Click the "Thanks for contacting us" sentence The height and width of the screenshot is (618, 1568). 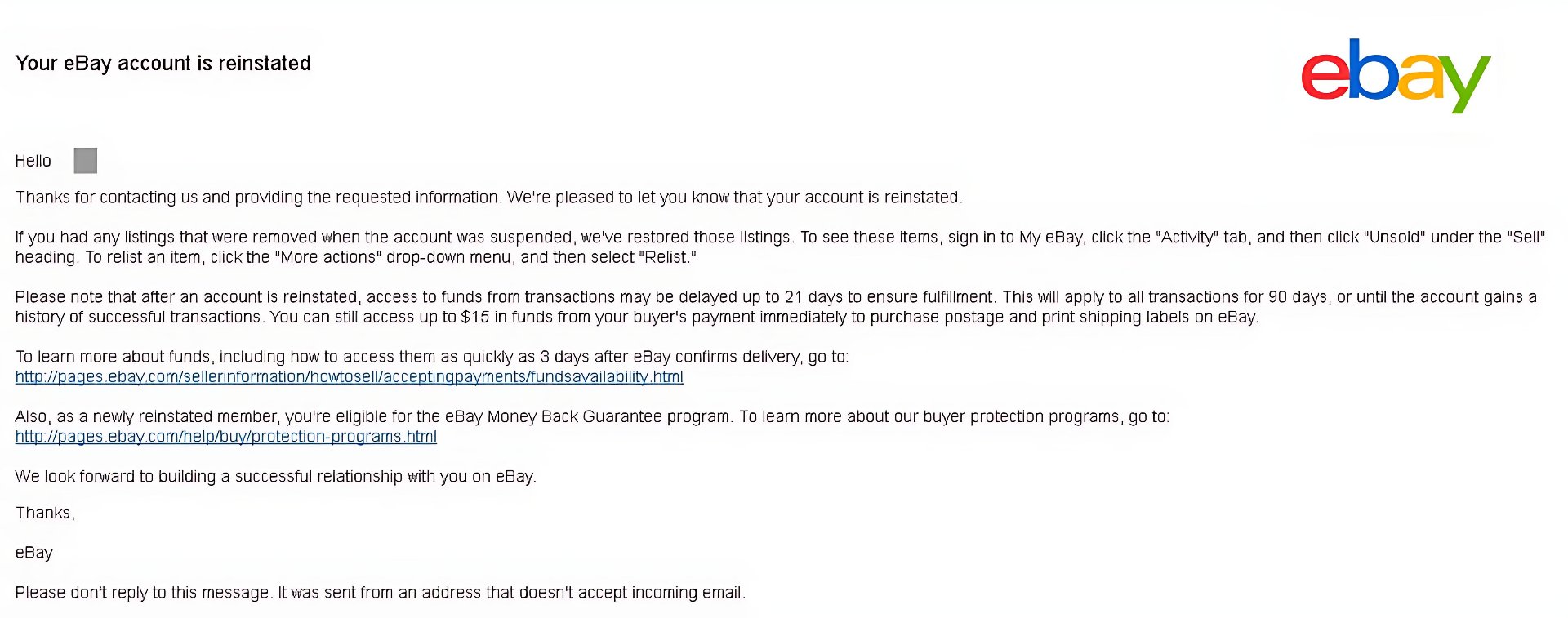(488, 198)
